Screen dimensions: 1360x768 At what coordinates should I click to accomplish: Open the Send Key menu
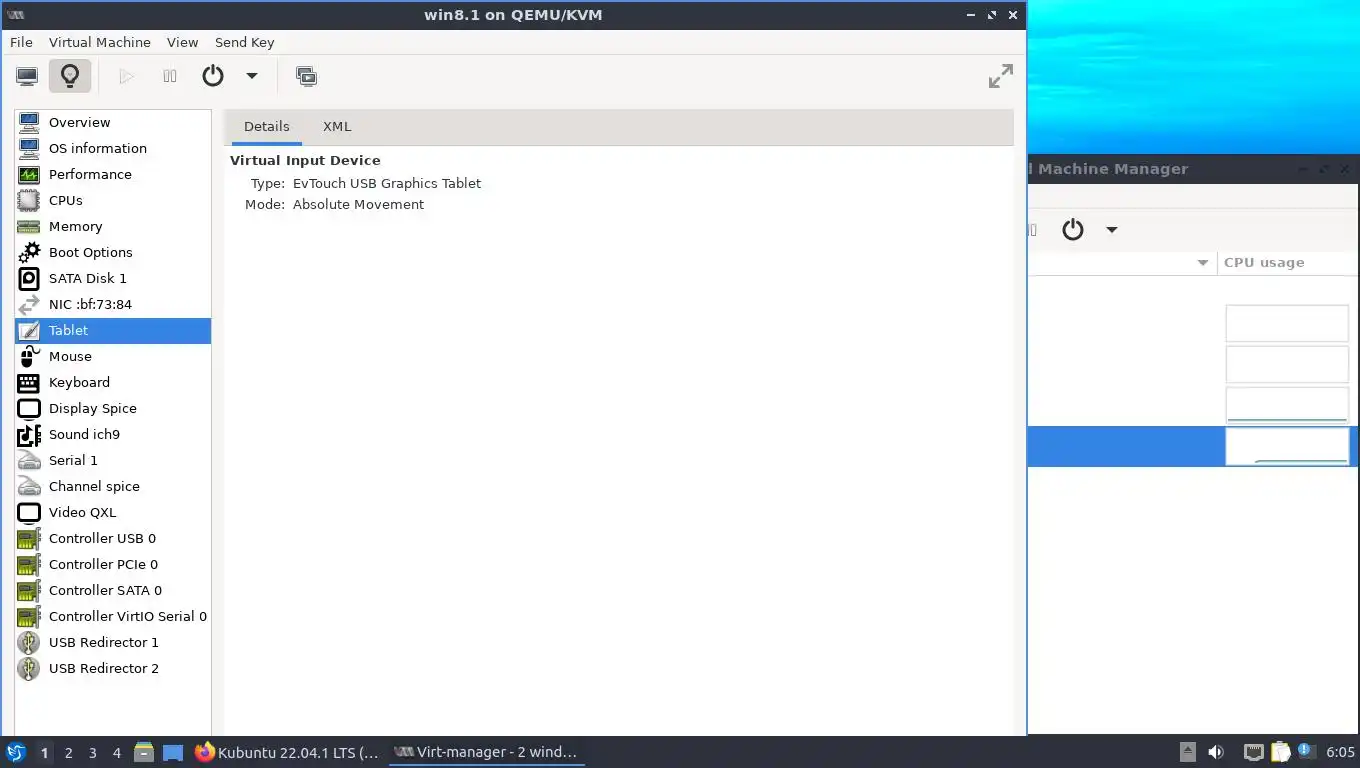244,42
